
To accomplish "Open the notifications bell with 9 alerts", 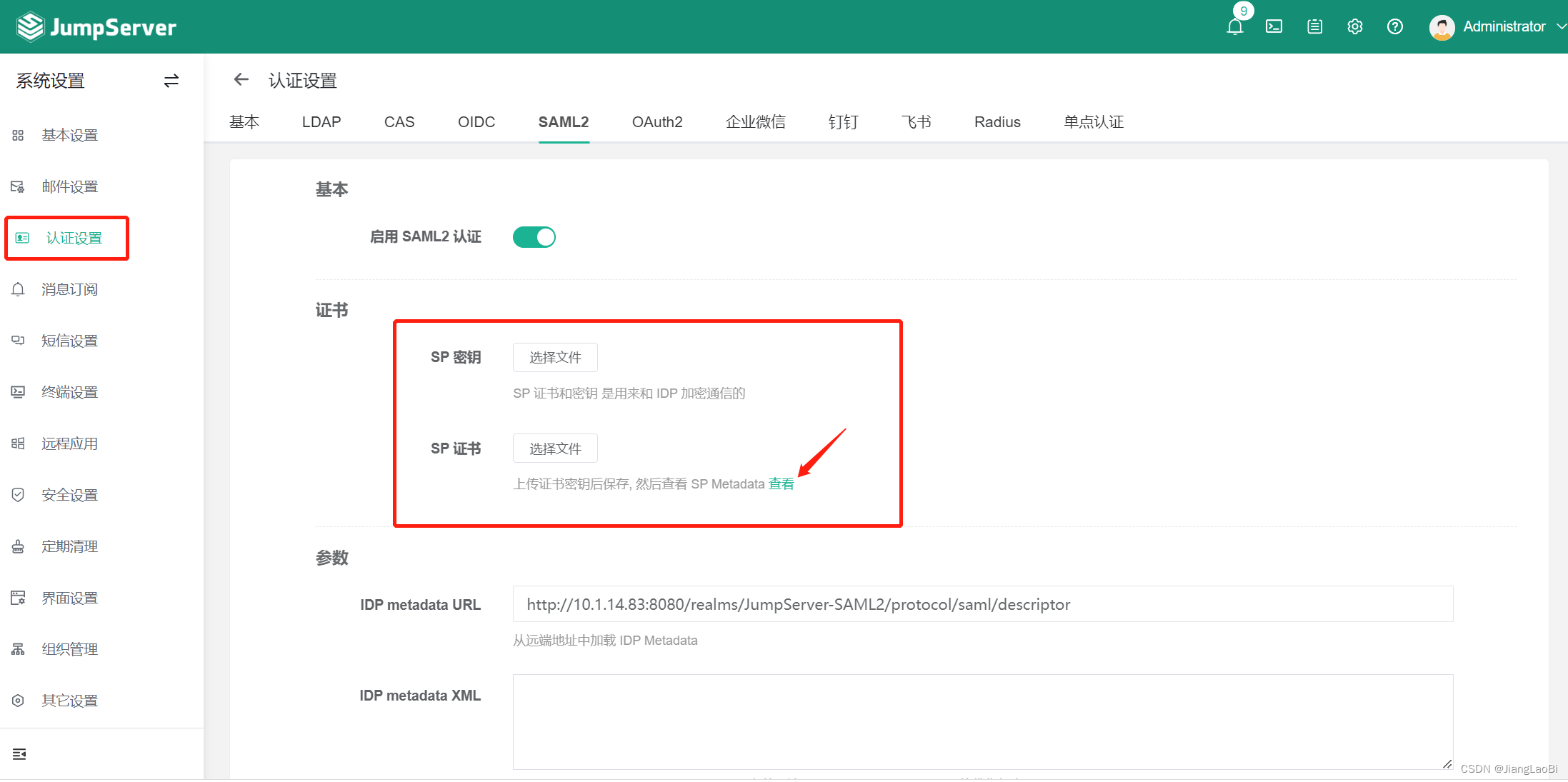I will (x=1235, y=27).
